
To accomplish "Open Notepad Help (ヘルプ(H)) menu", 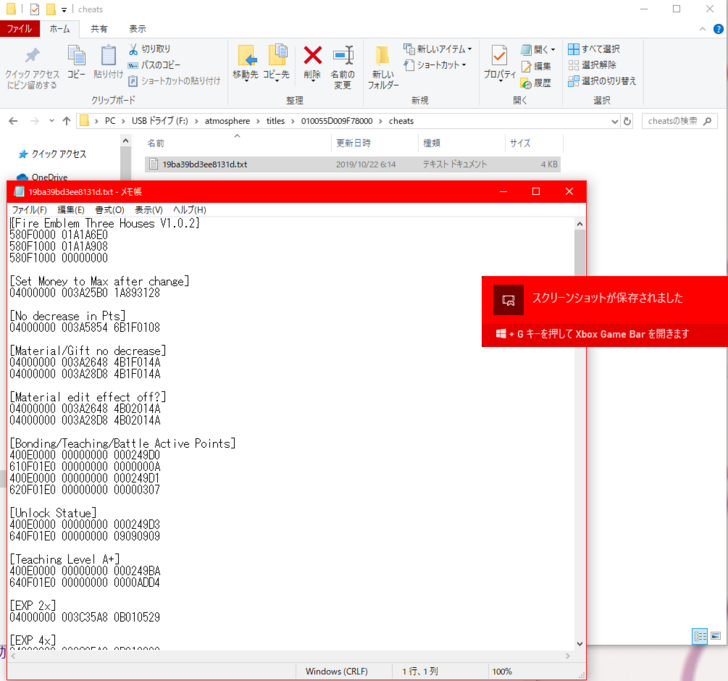I will click(x=189, y=210).
